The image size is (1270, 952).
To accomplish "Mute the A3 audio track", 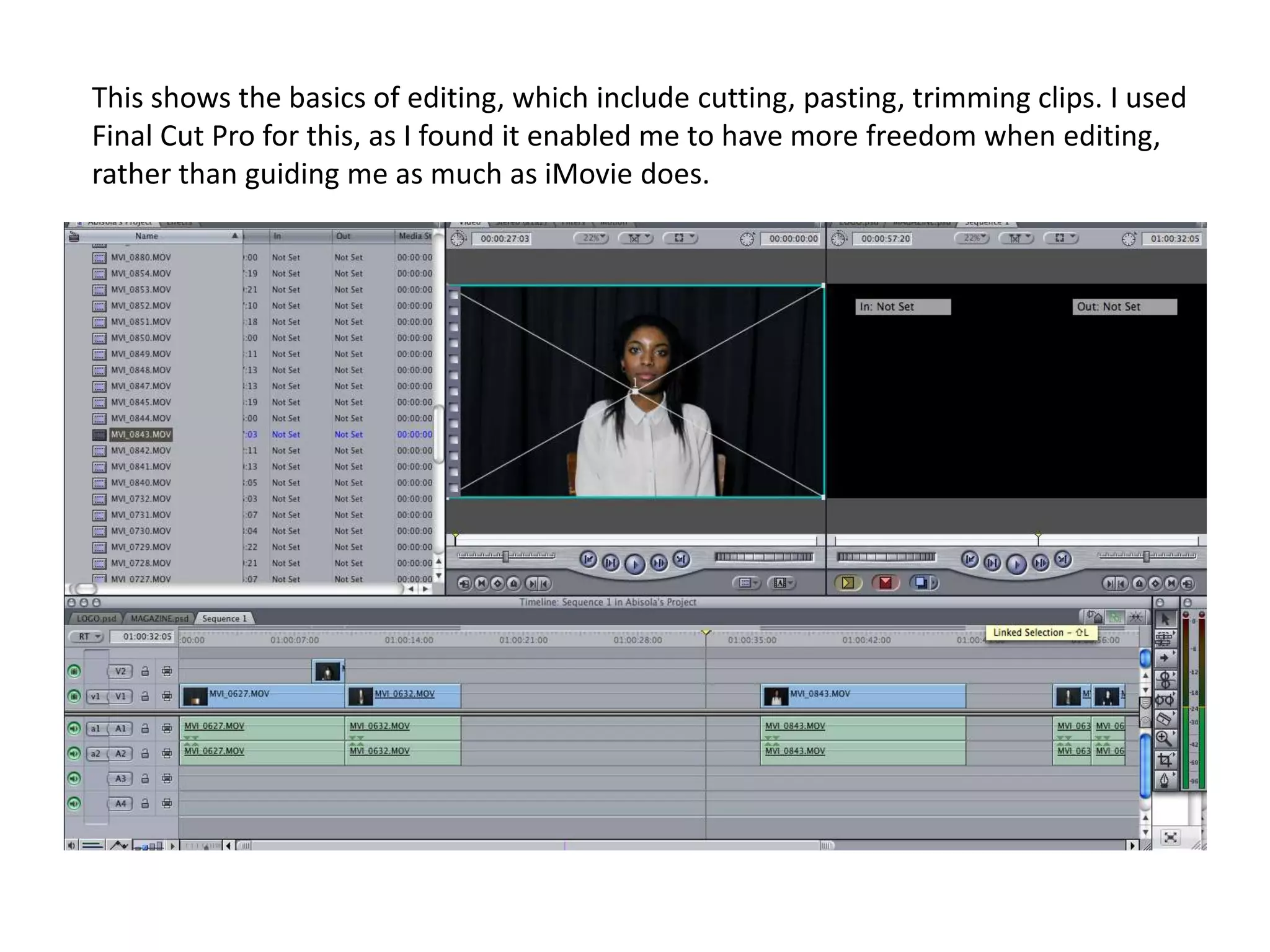I will (74, 778).
